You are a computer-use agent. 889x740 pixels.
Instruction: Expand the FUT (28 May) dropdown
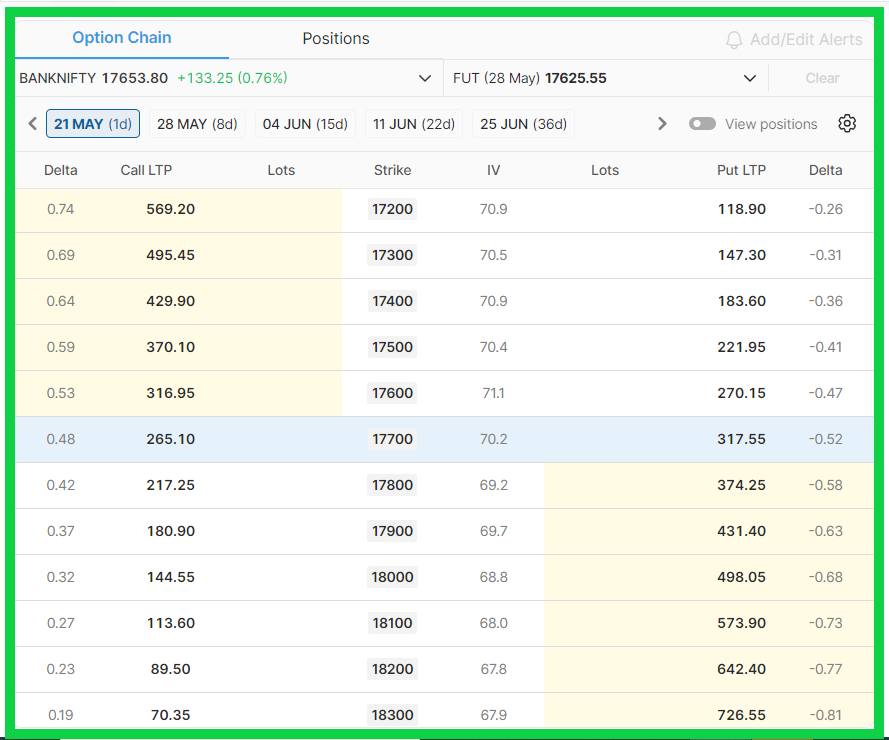tap(750, 78)
